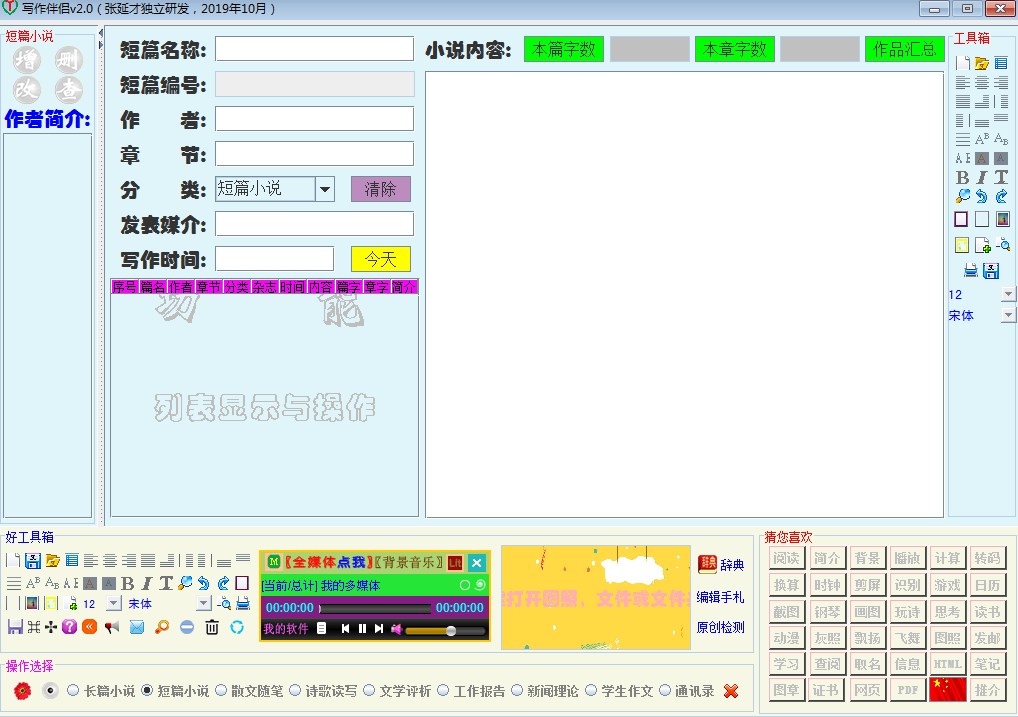Choose the 学生作文 radio option
This screenshot has height=717, width=1018.
591,690
